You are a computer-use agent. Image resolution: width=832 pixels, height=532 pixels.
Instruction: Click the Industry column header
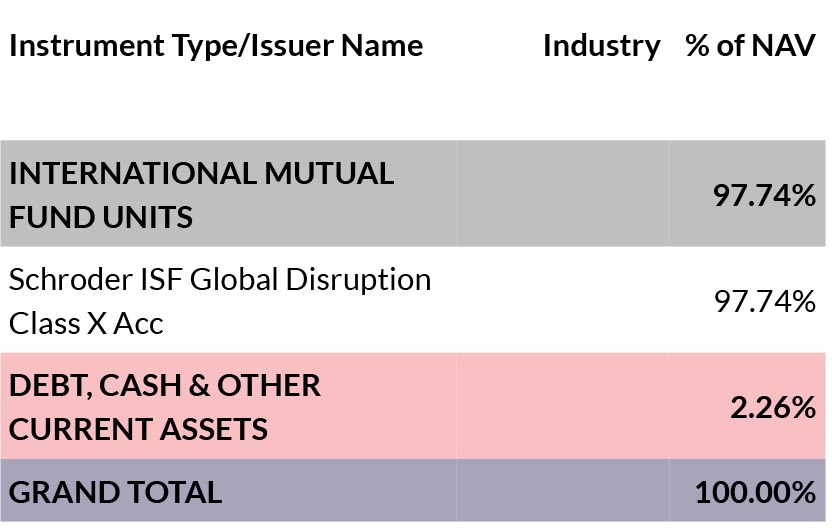coord(602,46)
